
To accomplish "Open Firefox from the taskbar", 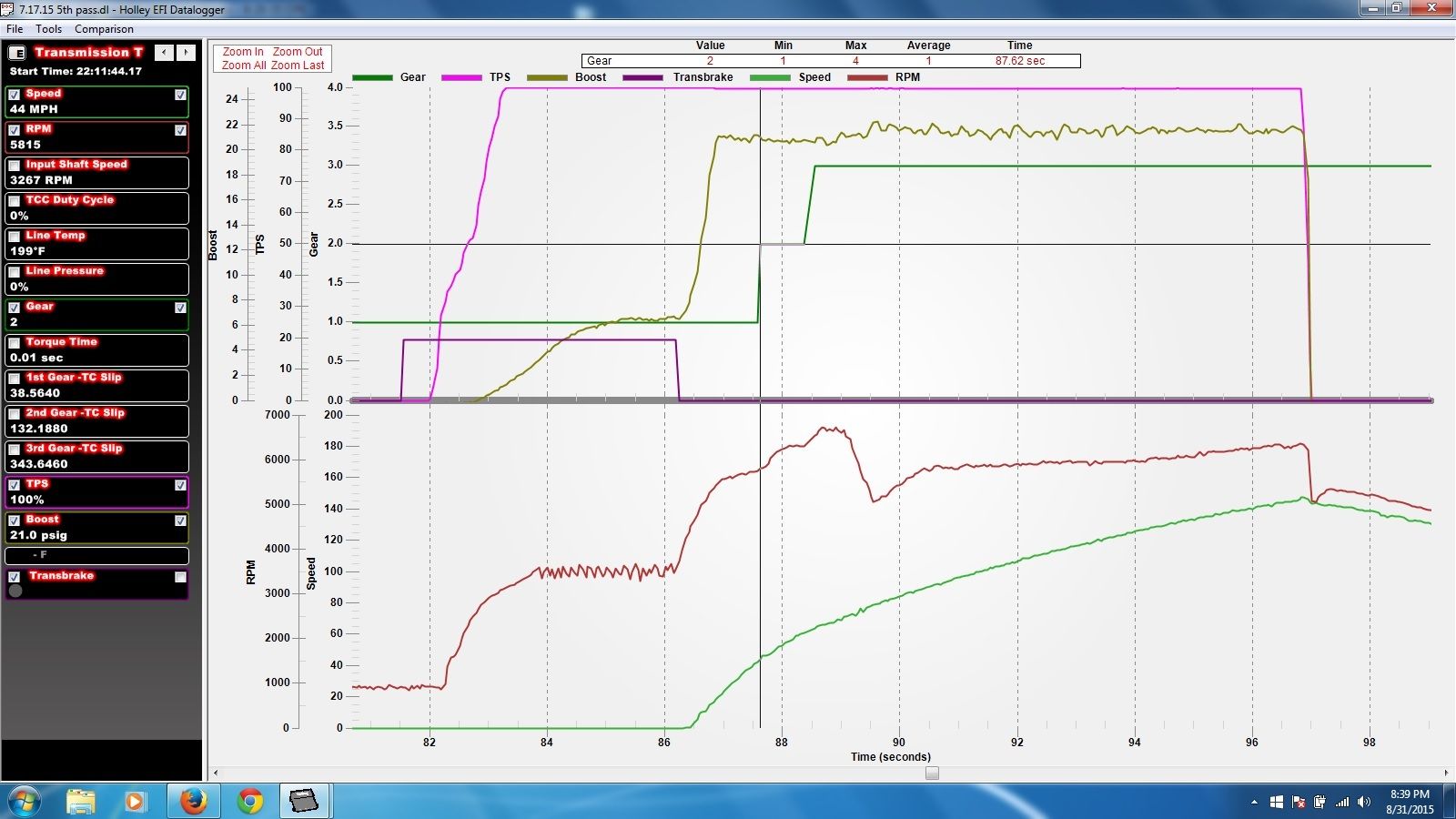I will [x=193, y=801].
